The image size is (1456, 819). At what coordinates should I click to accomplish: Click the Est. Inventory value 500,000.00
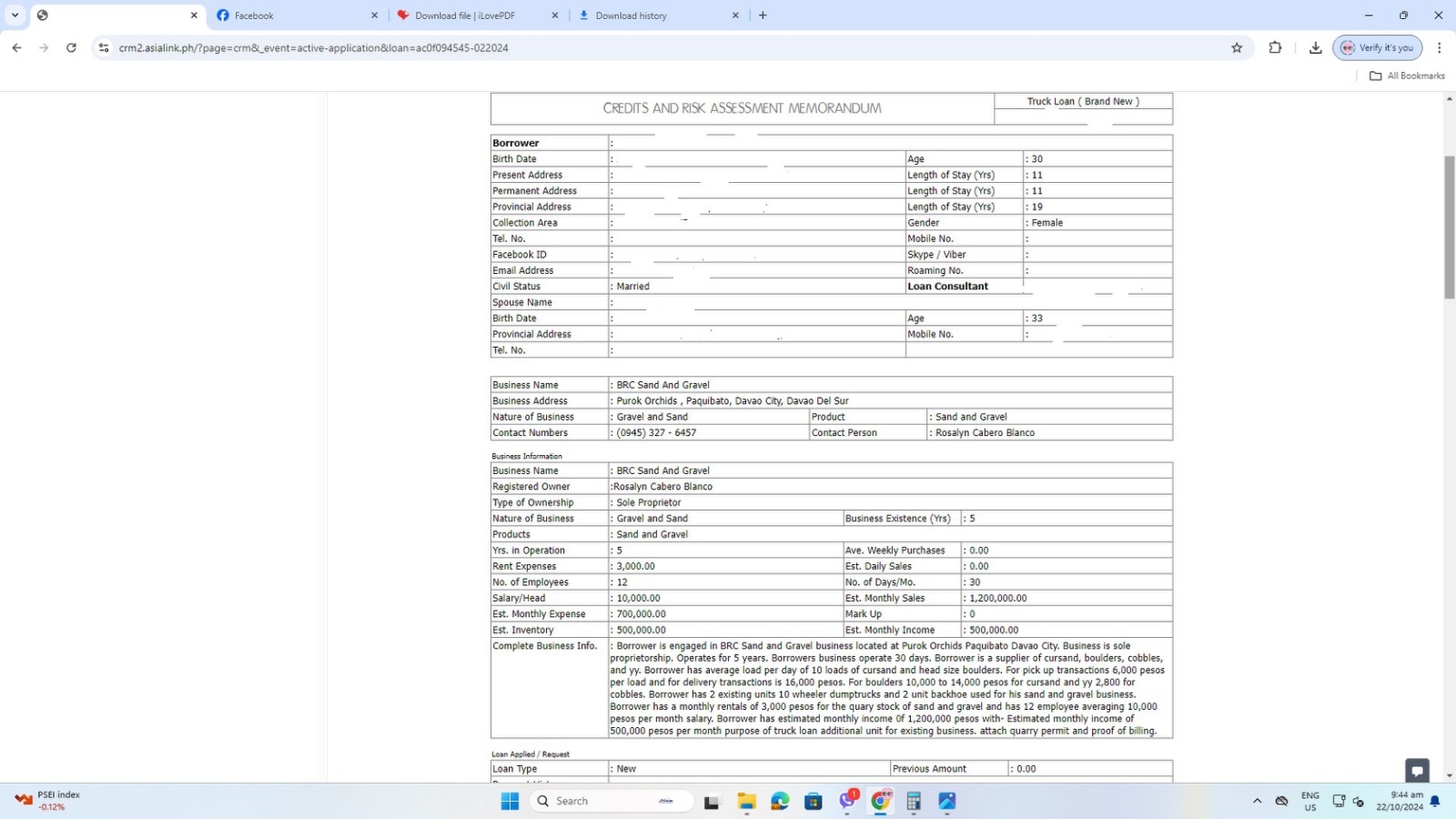[x=641, y=630]
